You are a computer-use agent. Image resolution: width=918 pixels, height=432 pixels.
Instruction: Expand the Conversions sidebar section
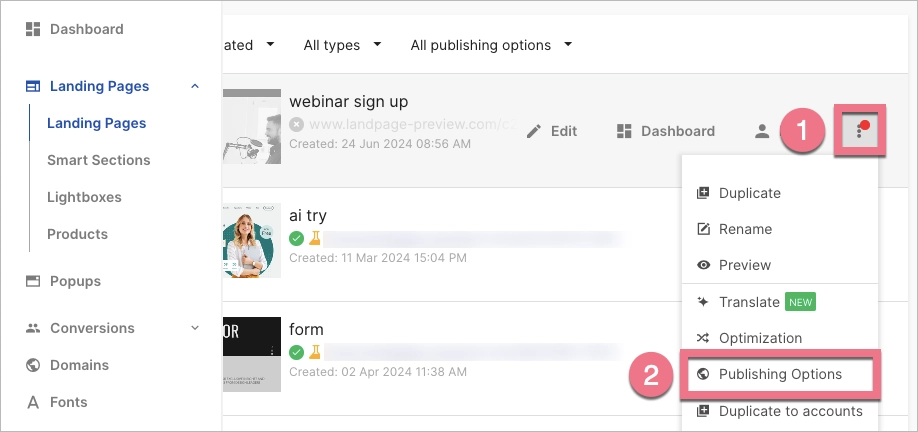[195, 328]
